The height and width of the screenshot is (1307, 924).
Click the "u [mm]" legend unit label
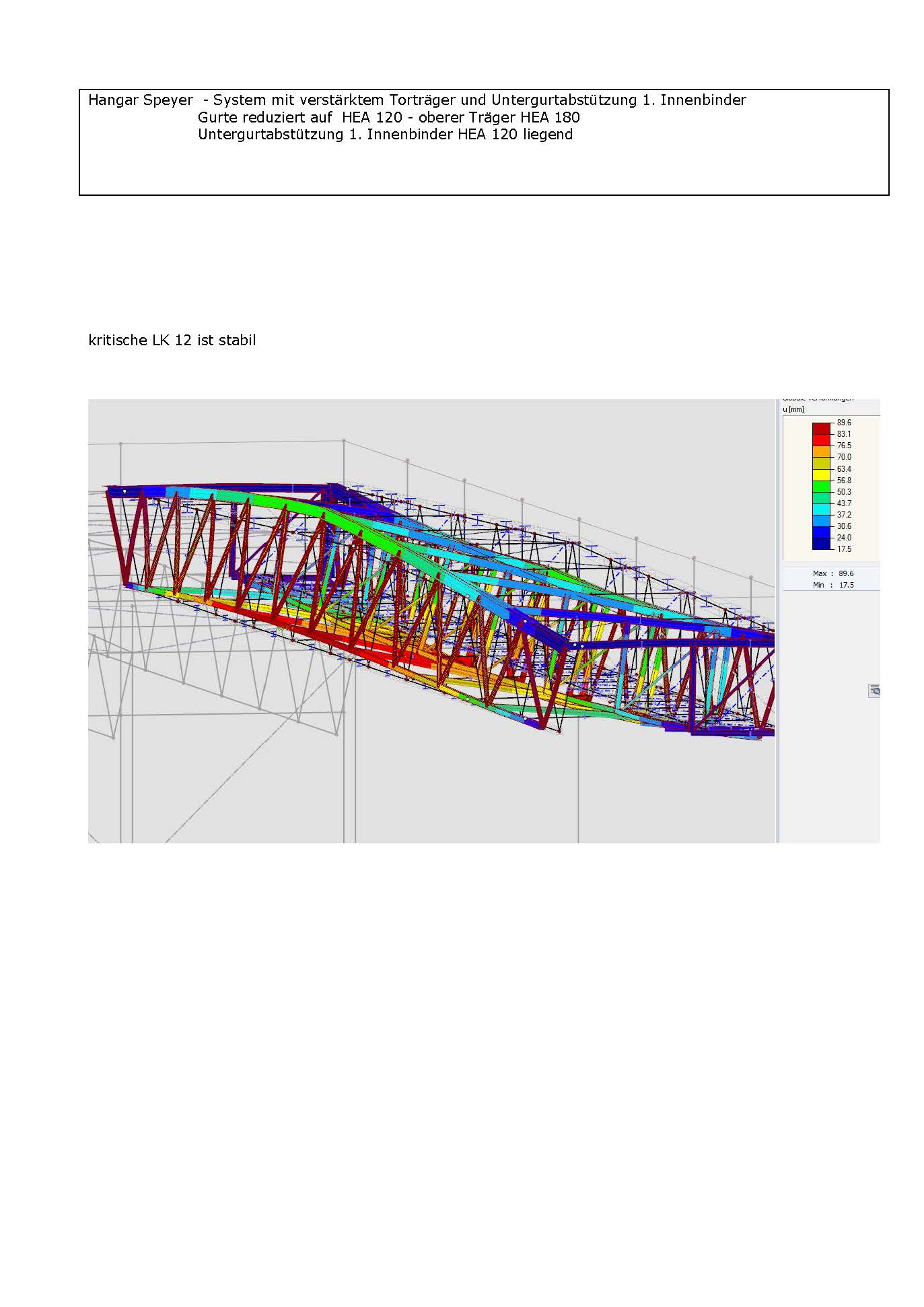(x=793, y=409)
